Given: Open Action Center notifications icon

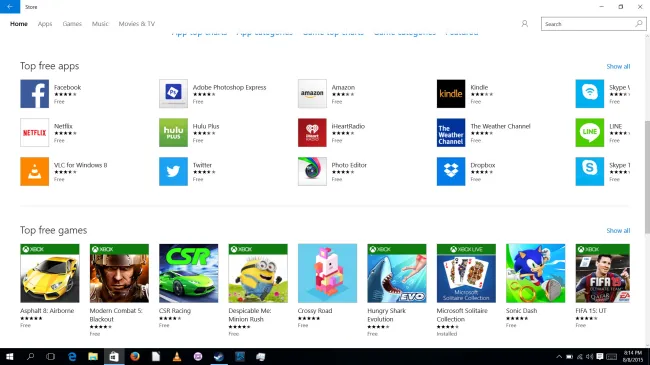Looking at the screenshot, I should pos(599,357).
